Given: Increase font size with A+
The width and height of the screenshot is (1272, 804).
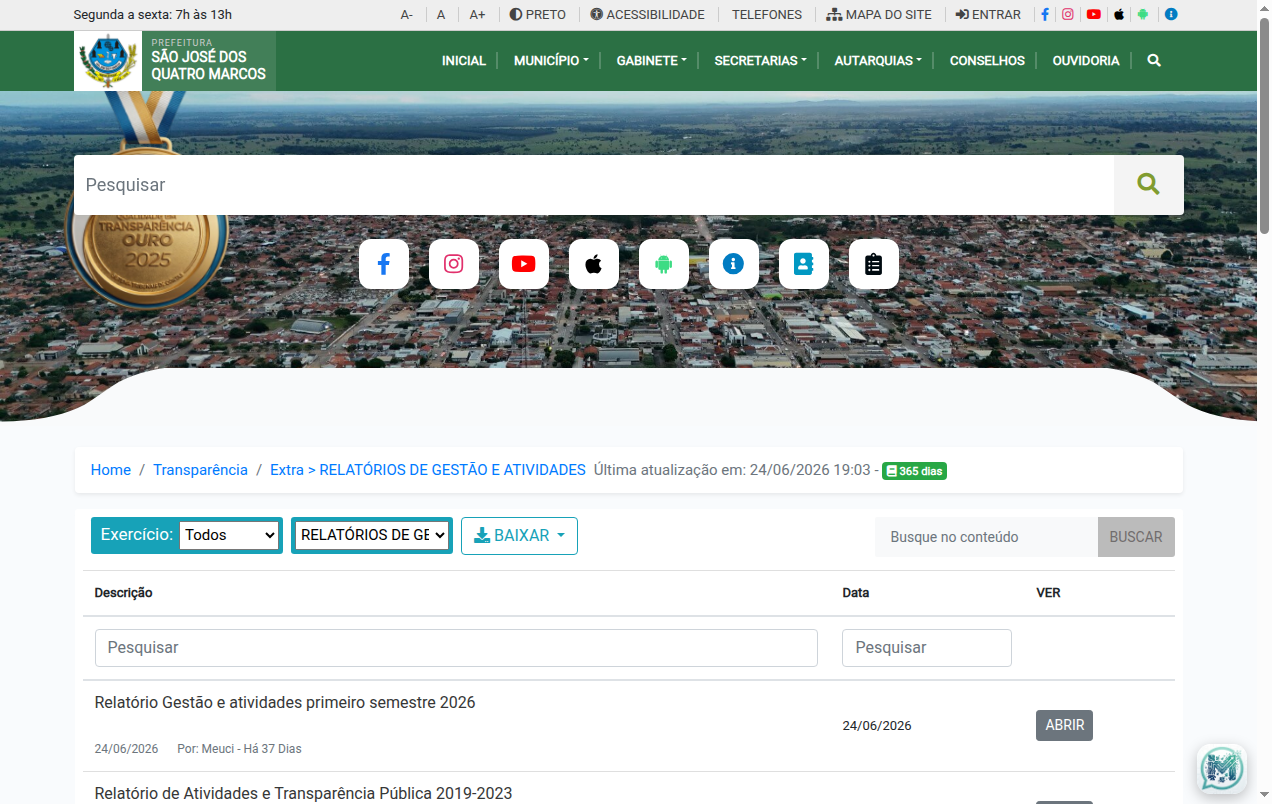Looking at the screenshot, I should (477, 15).
